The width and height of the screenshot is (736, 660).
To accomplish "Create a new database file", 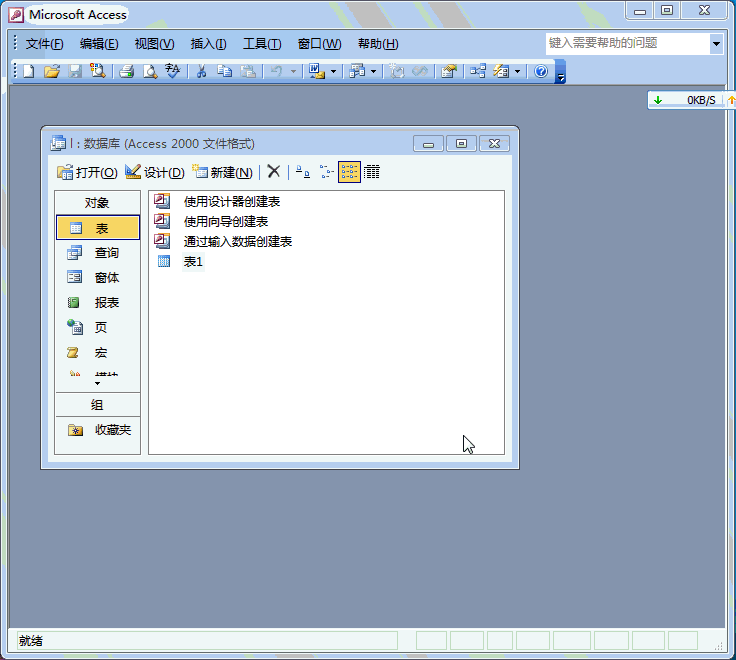I will coord(29,71).
